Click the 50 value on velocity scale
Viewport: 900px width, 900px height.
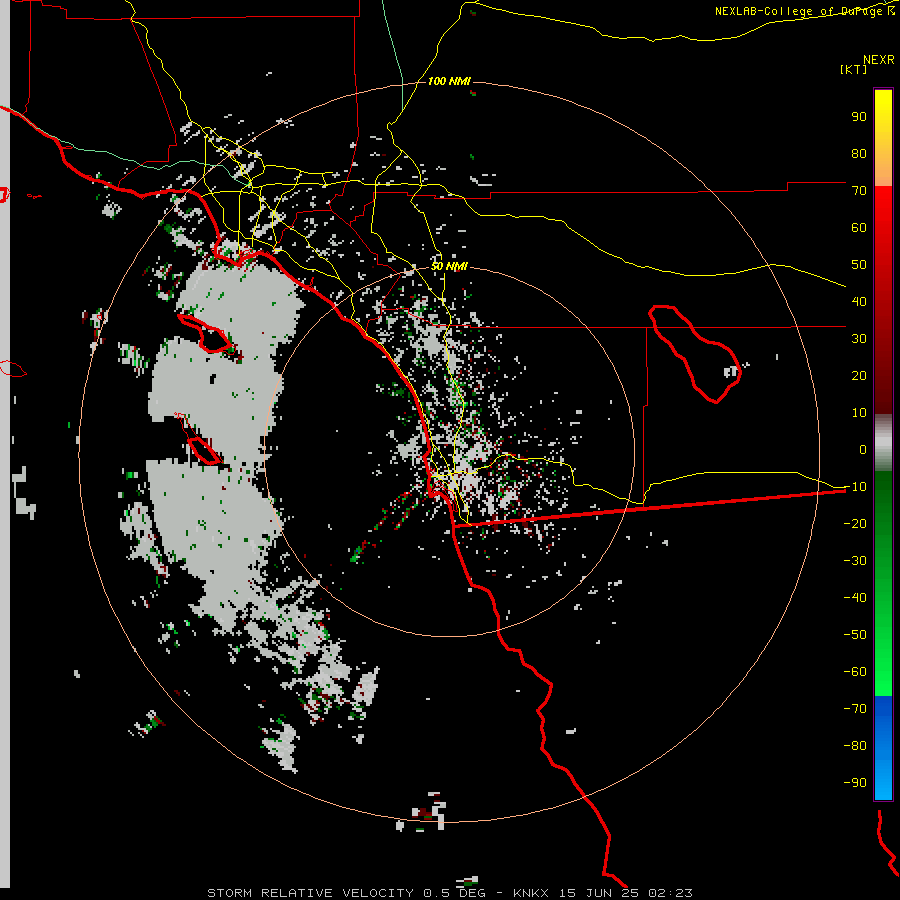(x=859, y=265)
